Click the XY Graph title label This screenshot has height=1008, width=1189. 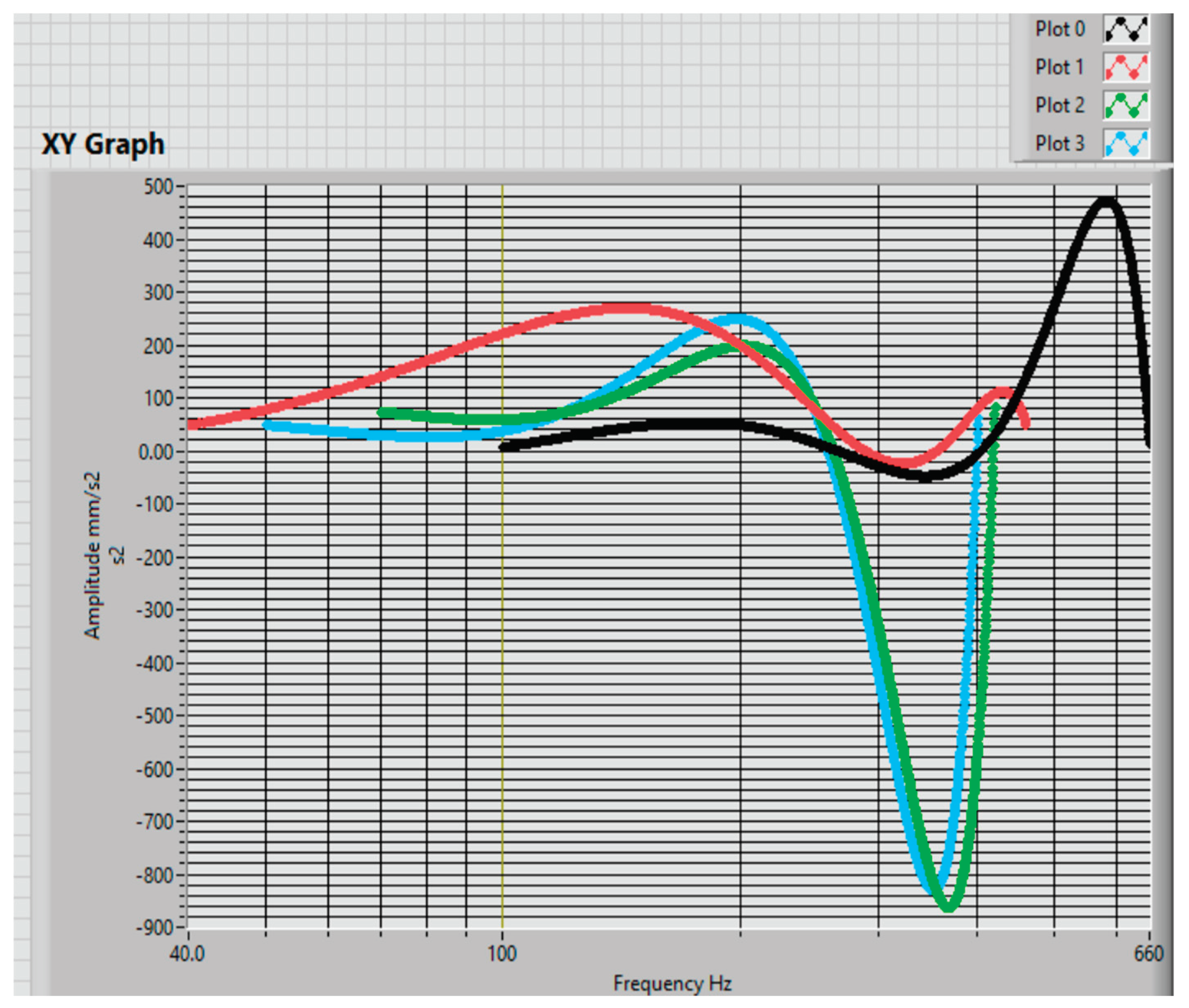(103, 144)
